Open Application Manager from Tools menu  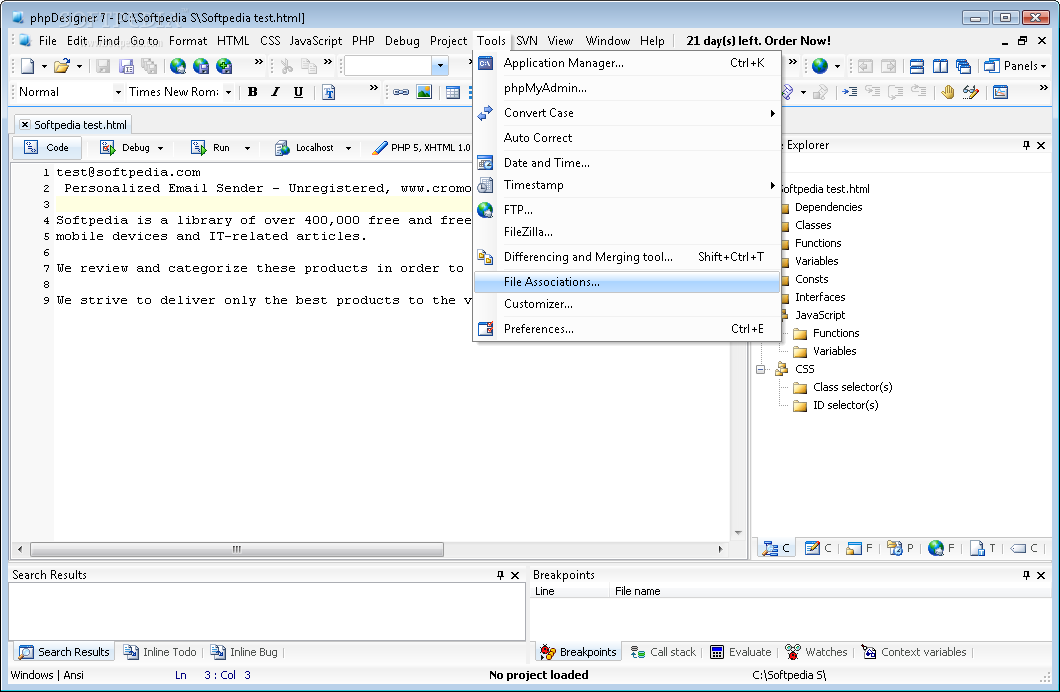coord(627,63)
